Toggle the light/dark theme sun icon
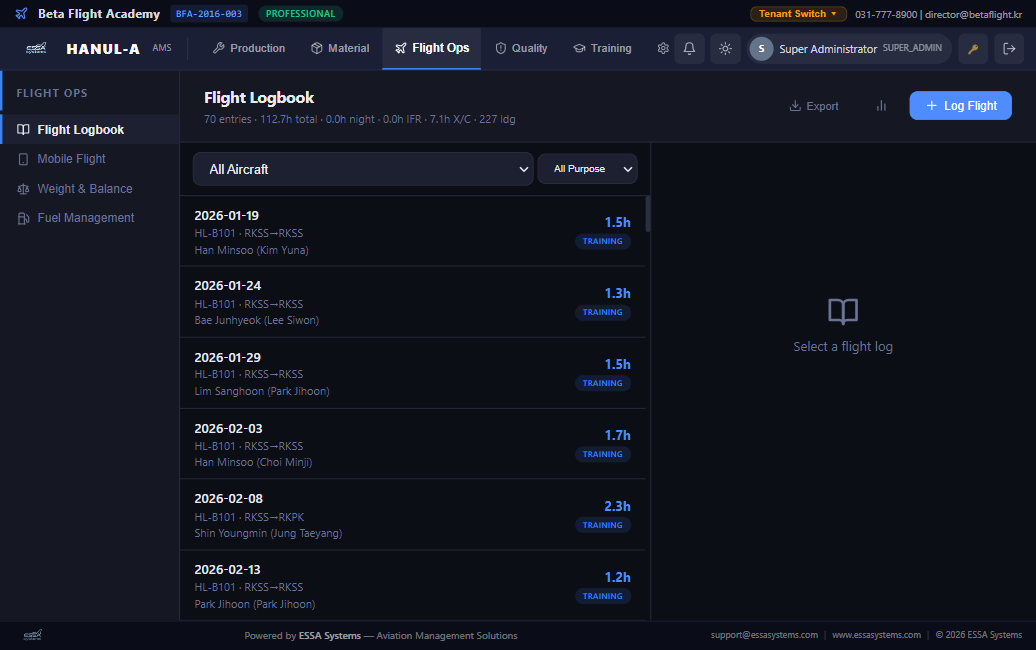Screen dimensions: 1036x650 click(x=725, y=49)
